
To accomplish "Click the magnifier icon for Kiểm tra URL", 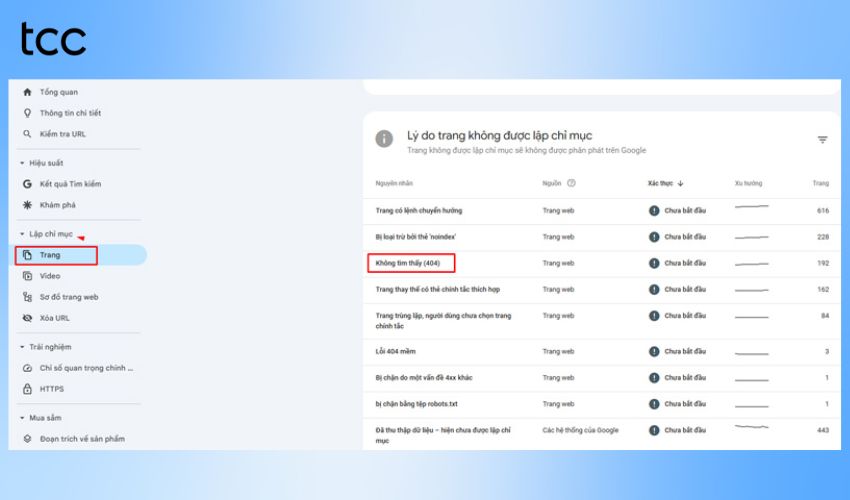I will 27,134.
